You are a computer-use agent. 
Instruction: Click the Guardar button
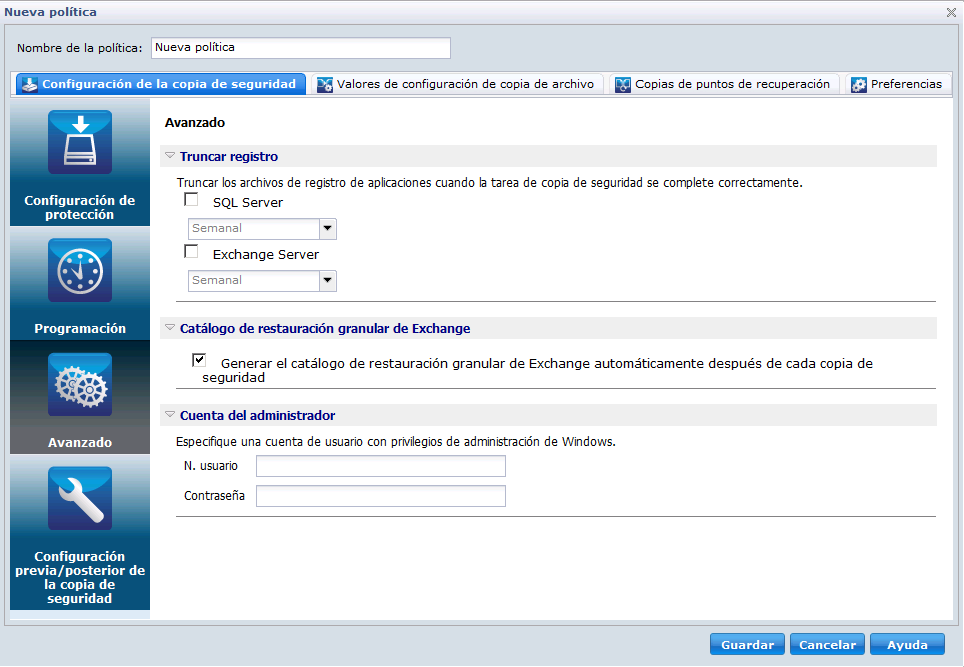[x=747, y=644]
